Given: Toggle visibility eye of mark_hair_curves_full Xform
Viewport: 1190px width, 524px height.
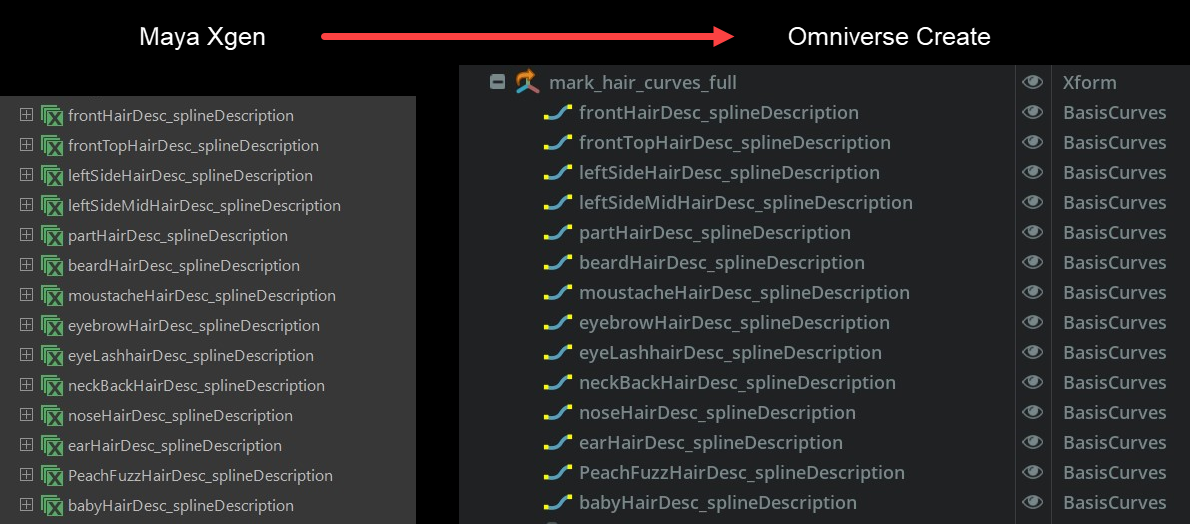Looking at the screenshot, I should pos(1032,82).
